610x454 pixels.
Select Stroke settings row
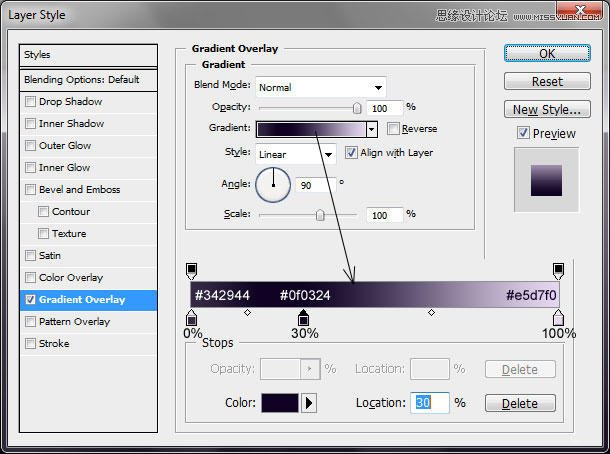(x=88, y=344)
